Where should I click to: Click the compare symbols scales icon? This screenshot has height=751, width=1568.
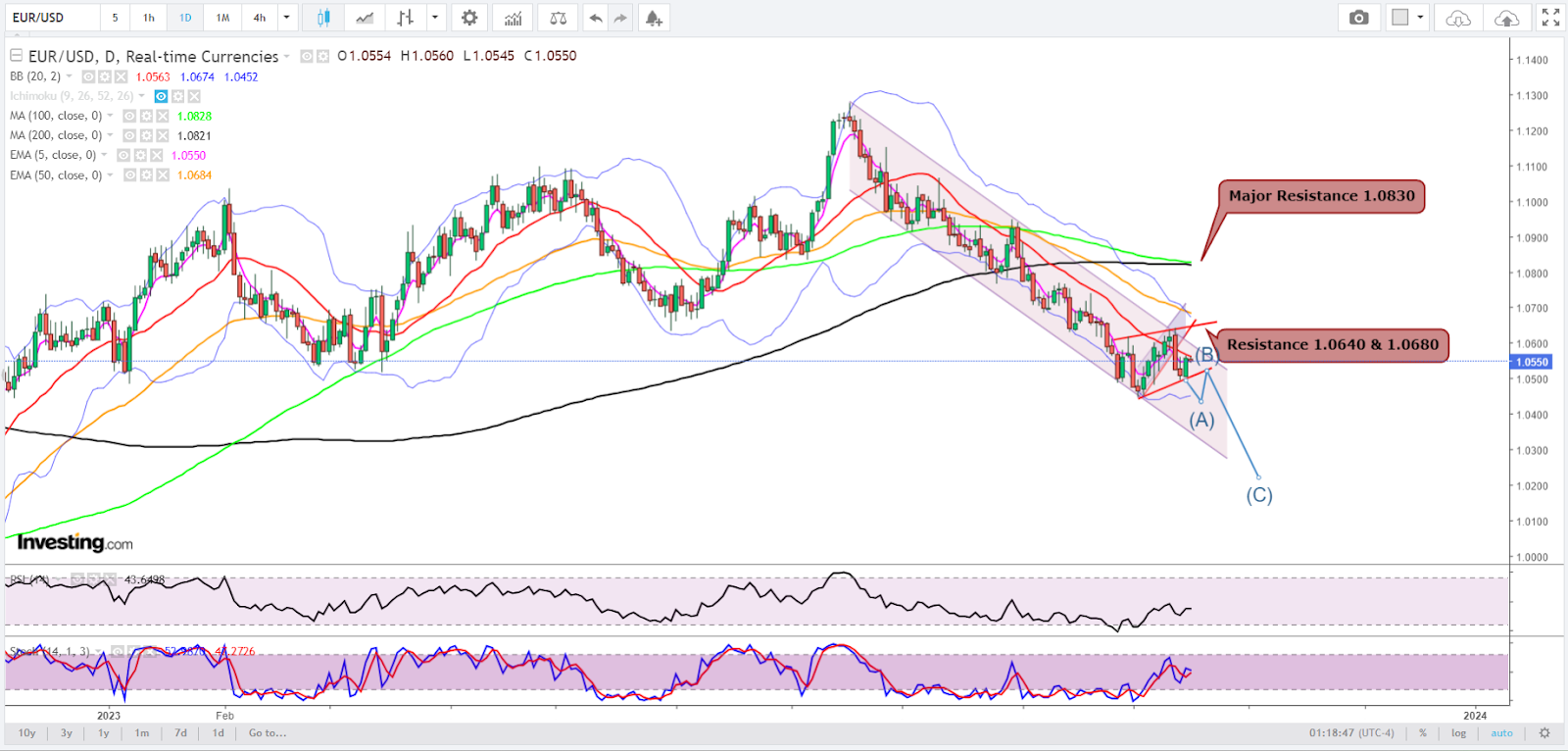coord(558,18)
